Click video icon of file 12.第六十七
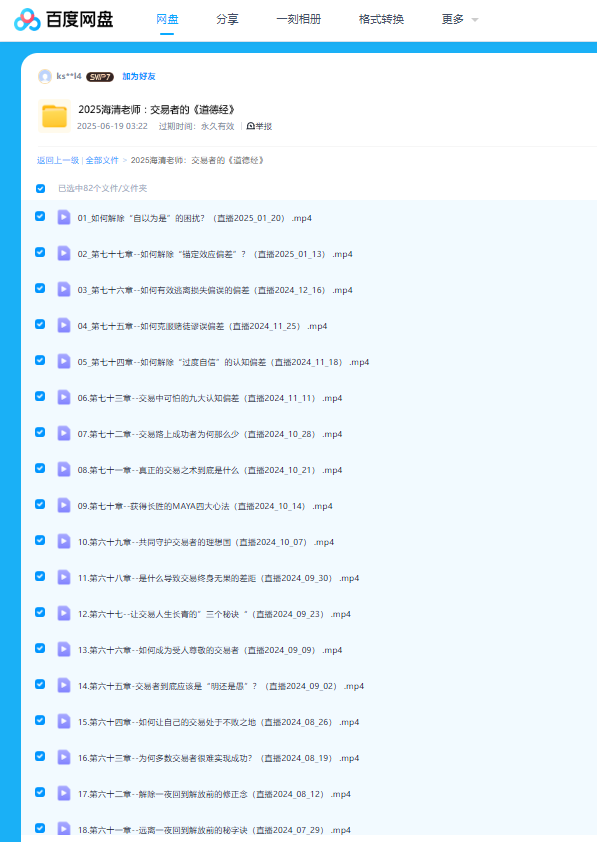 [64, 613]
